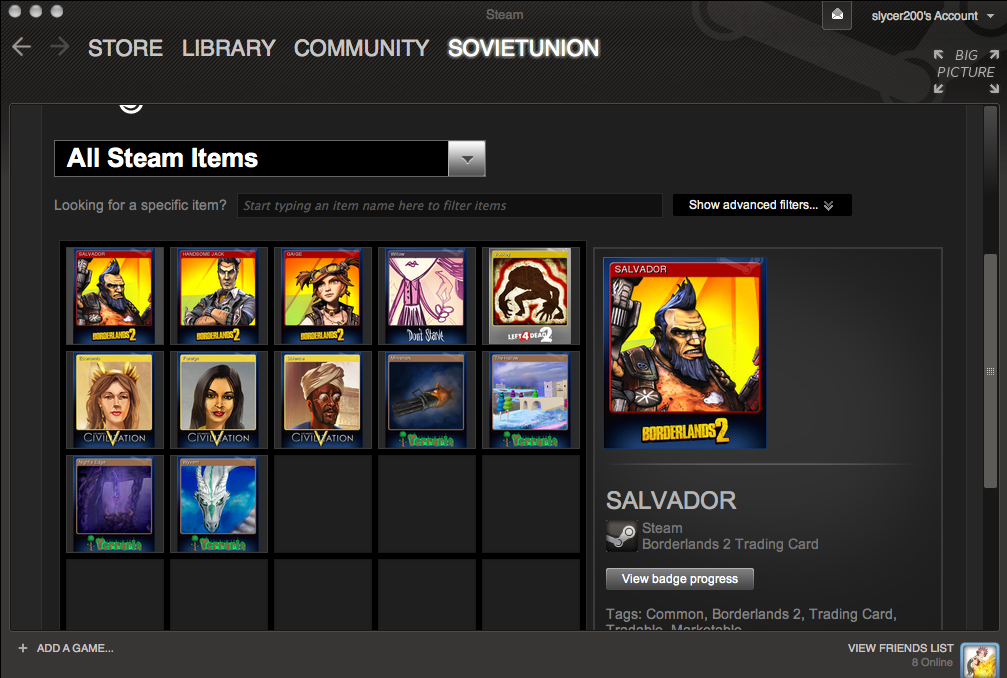The height and width of the screenshot is (678, 1007).
Task: Select the Salvador Borderlands 2 card in the grid
Action: click(114, 296)
